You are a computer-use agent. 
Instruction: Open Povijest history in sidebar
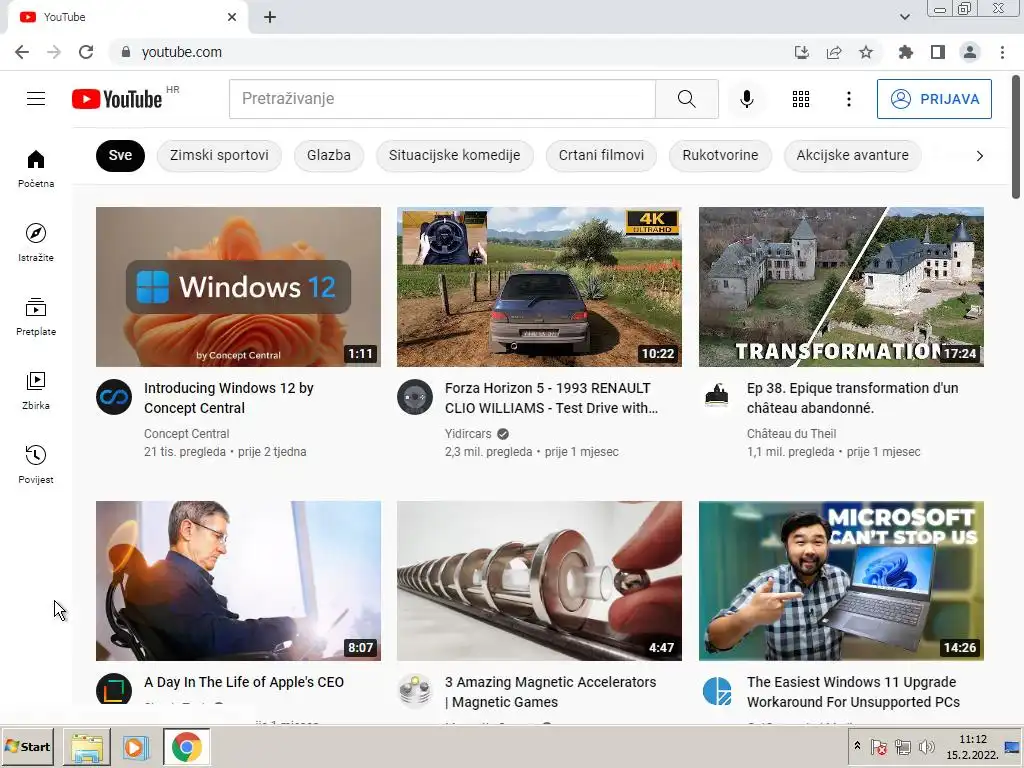[36, 464]
